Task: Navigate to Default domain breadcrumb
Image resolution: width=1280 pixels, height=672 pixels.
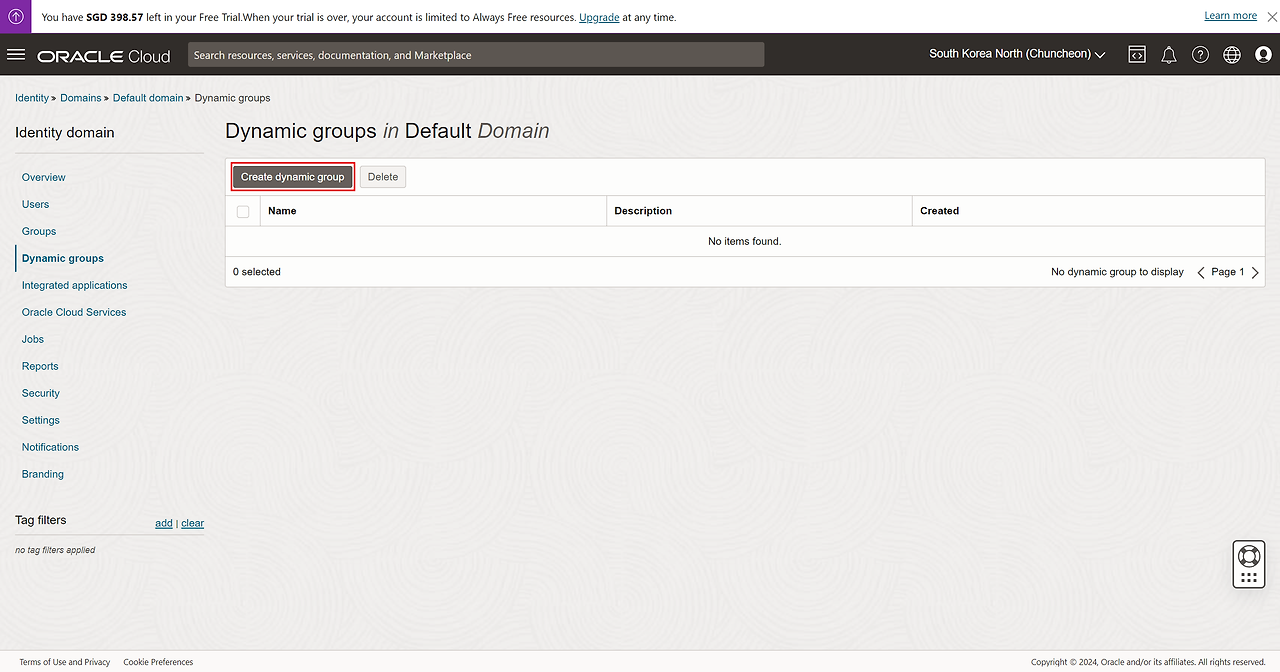Action: [x=148, y=98]
